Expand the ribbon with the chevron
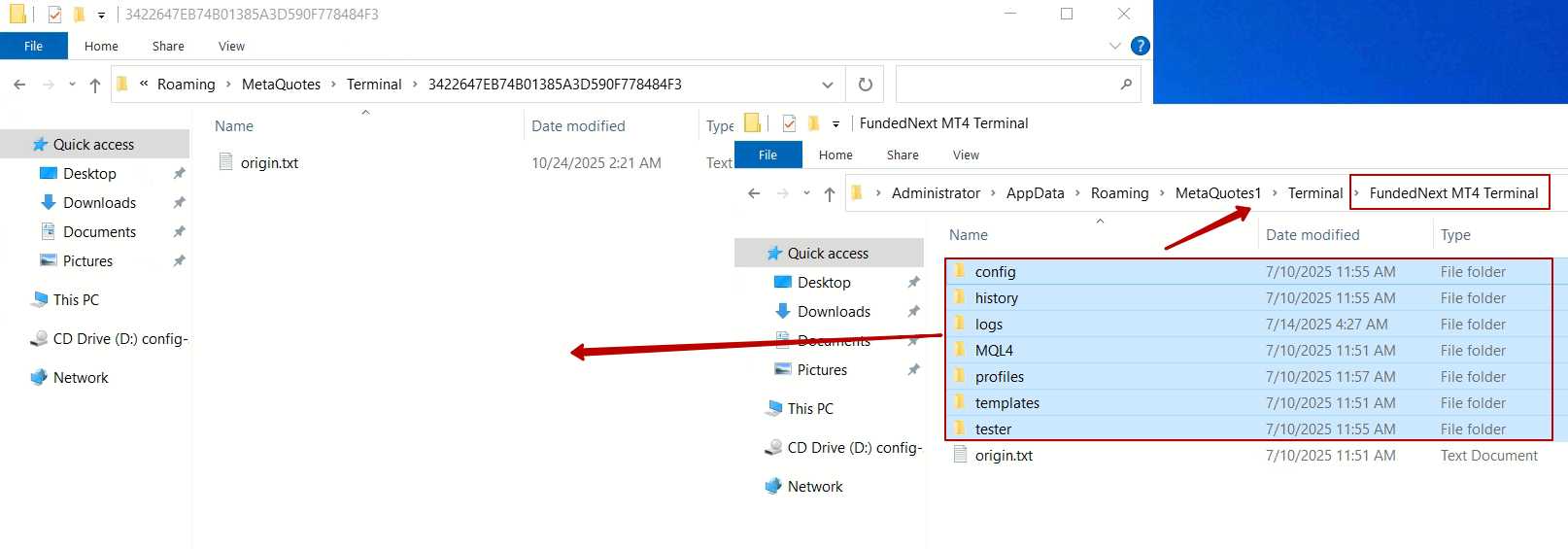Image resolution: width=1568 pixels, height=549 pixels. click(x=1114, y=46)
